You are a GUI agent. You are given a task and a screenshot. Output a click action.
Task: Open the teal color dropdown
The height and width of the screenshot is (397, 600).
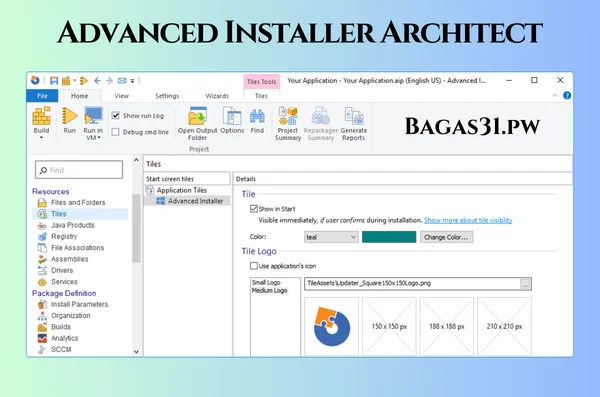(x=331, y=237)
